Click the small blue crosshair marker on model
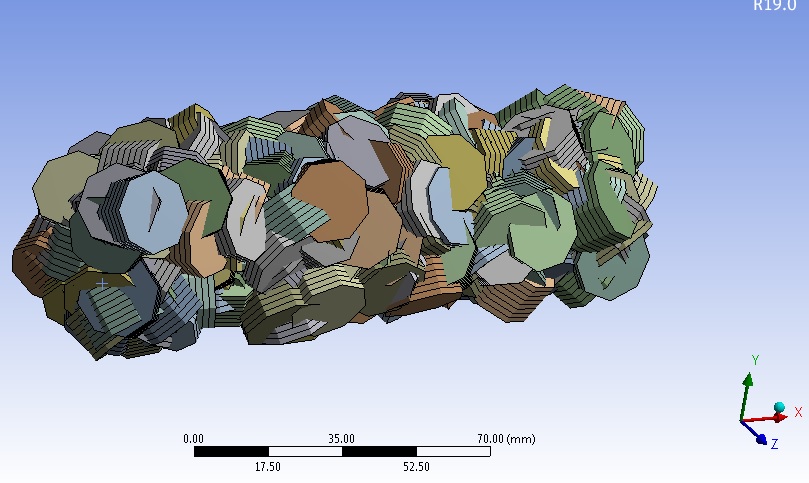This screenshot has height=483, width=809. tap(102, 283)
